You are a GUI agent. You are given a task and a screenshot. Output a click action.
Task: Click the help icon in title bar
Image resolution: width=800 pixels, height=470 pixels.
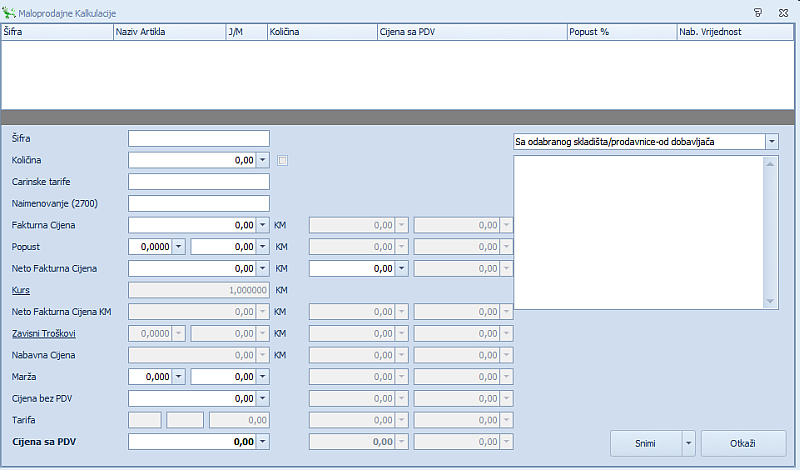tap(758, 13)
